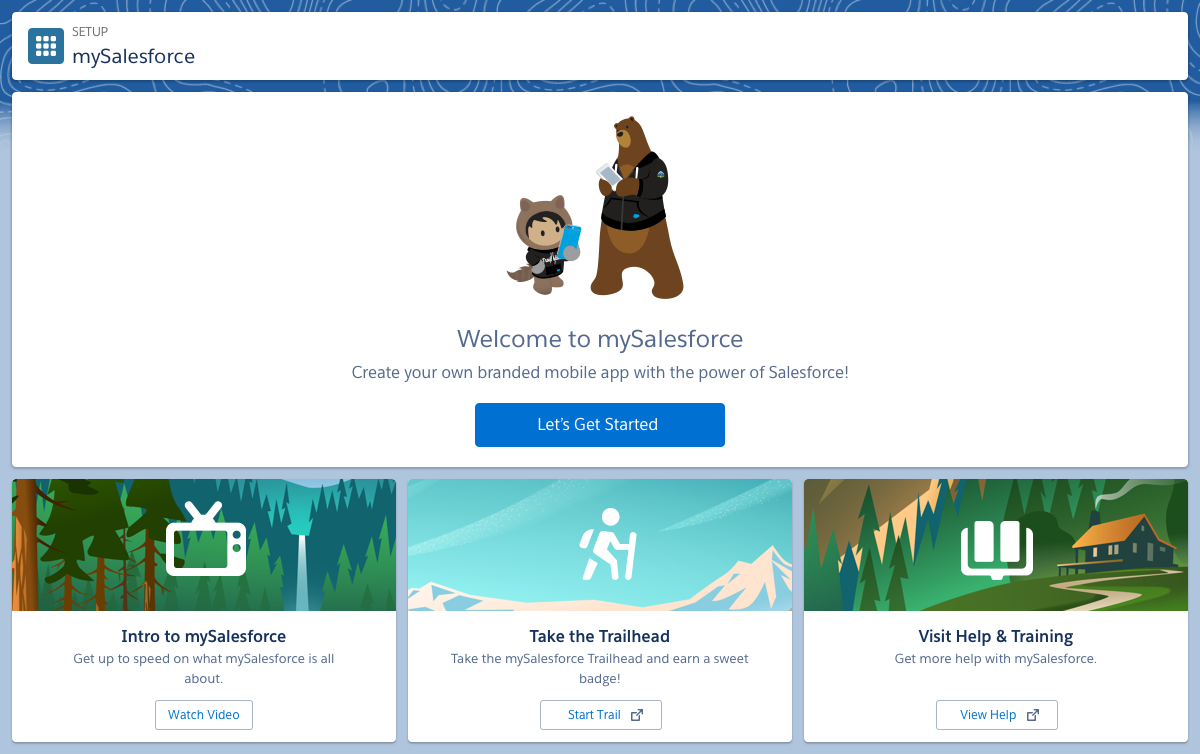This screenshot has height=754, width=1200.
Task: Click the mySalesforce page title in the header
Action: point(133,56)
